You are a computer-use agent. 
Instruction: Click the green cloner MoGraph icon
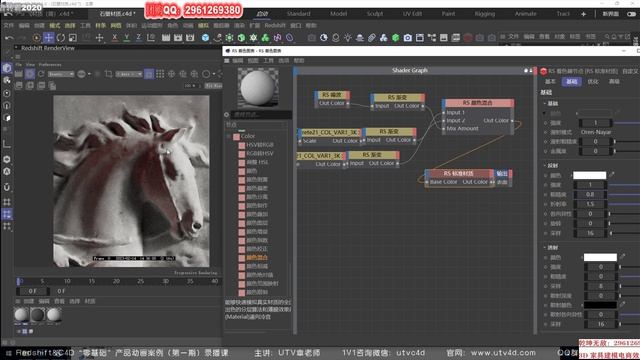point(265,38)
